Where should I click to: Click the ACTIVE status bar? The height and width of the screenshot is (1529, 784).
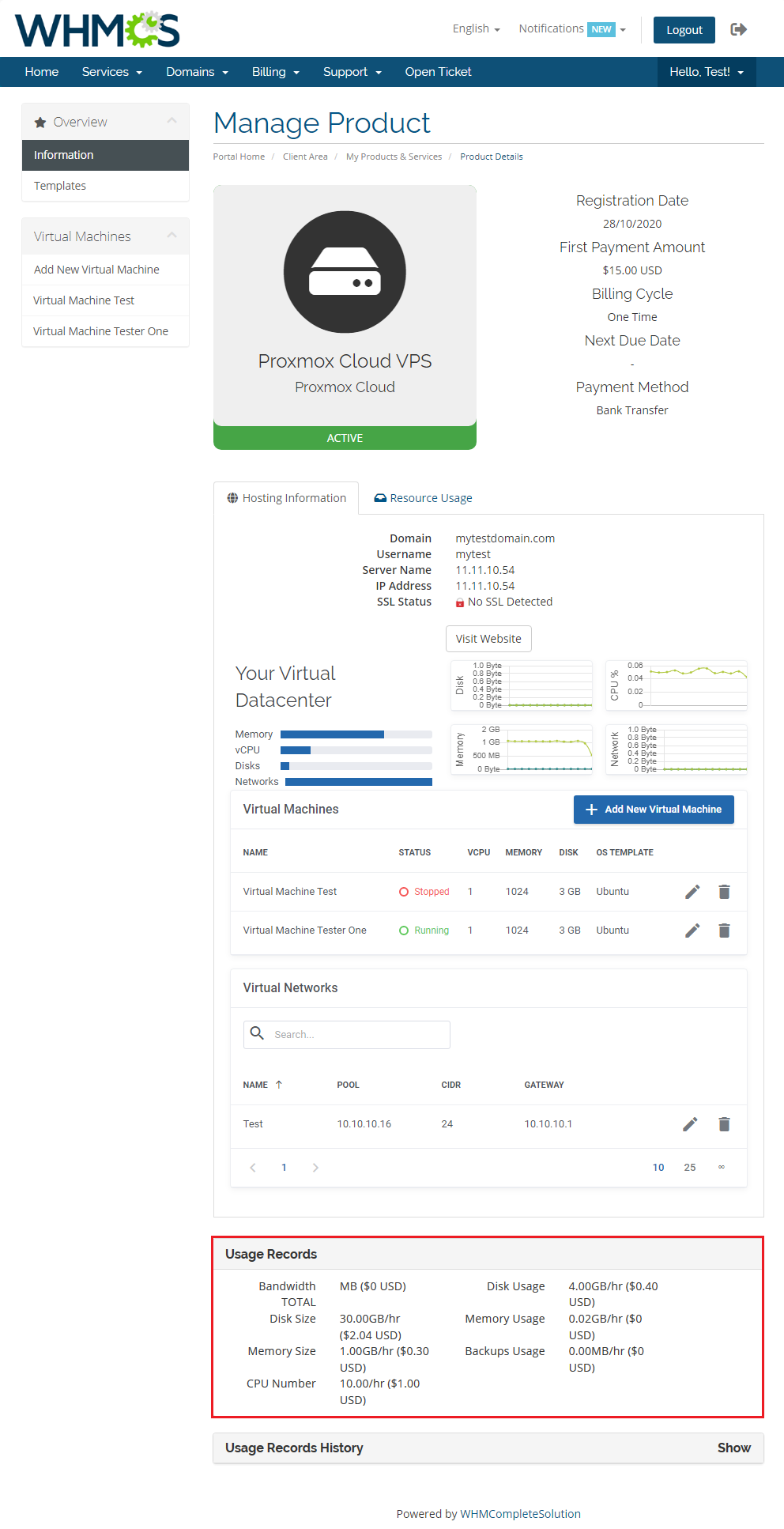[345, 438]
